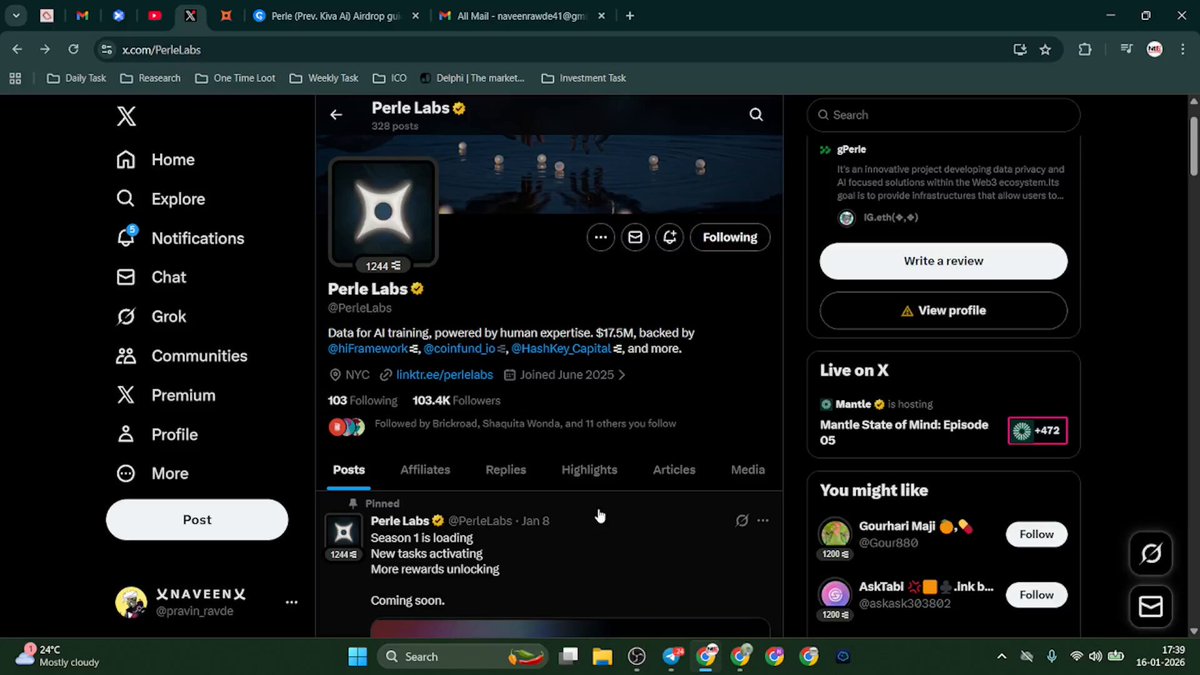
Task: Open linktr.ee/perlelabs link
Action: coord(444,375)
